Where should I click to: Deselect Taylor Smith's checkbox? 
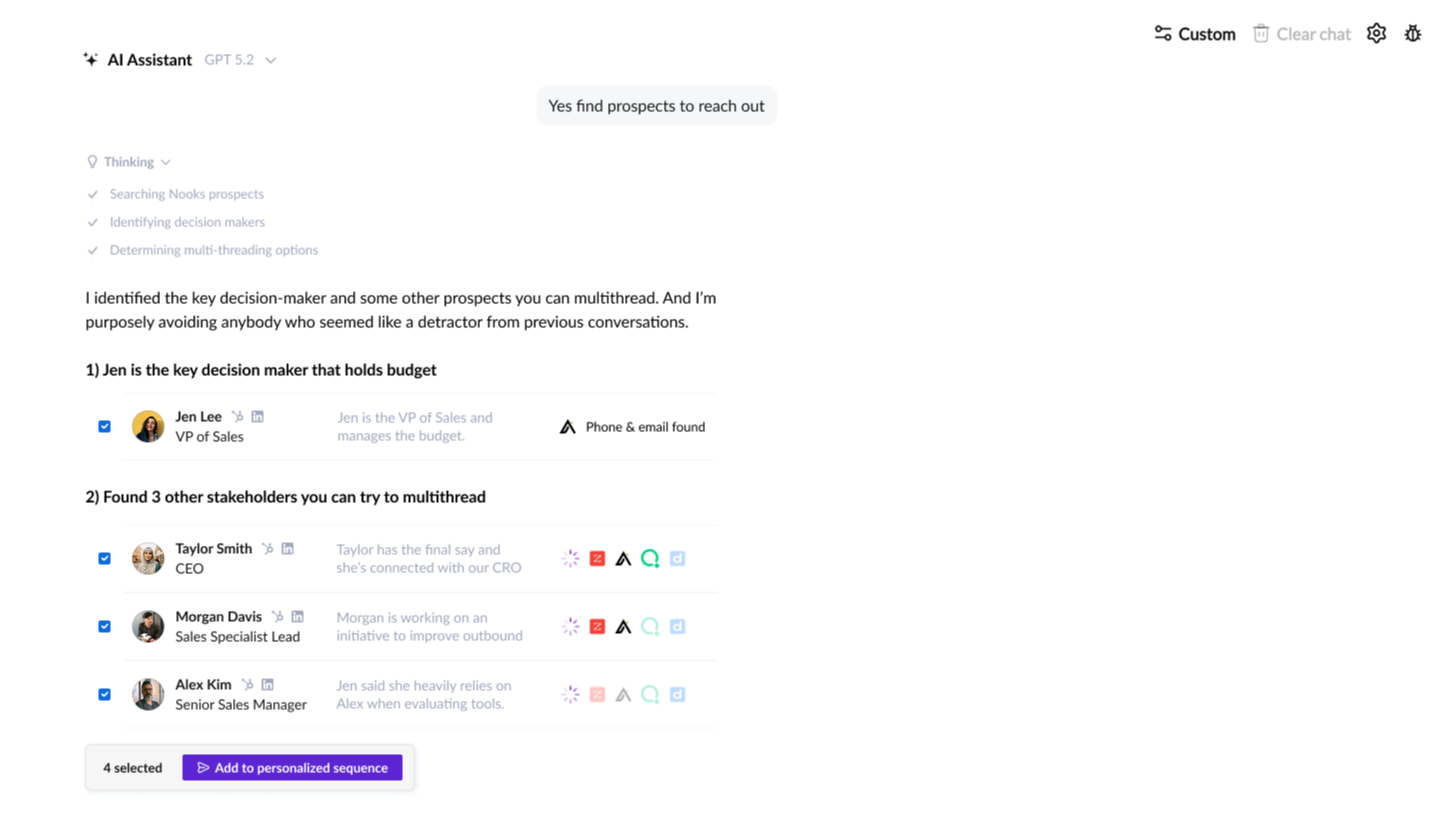click(x=104, y=559)
